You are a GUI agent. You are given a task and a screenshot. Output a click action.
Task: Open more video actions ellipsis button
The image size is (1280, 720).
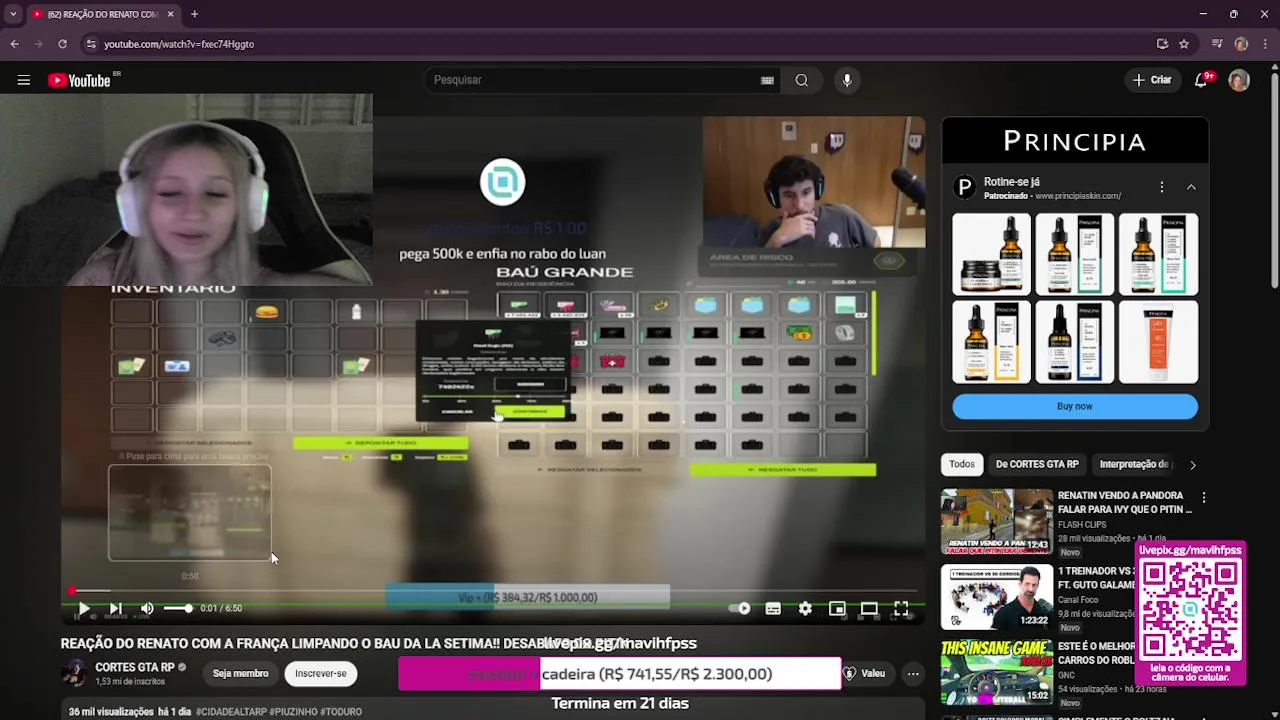click(x=913, y=674)
